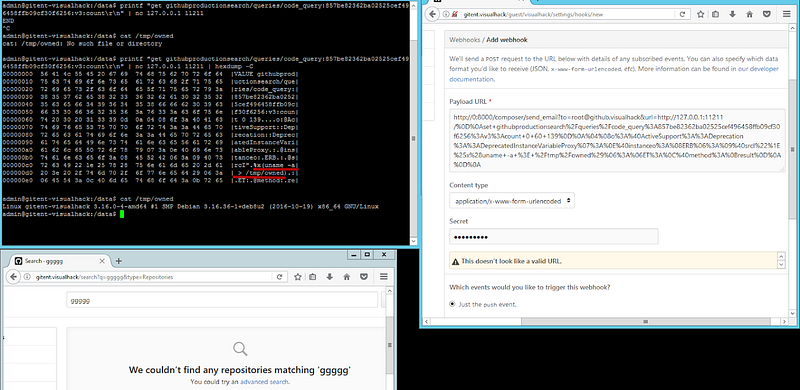Open downloads arrow in webhook browser window
This screenshot has height=390, width=800.
tap(733, 14)
